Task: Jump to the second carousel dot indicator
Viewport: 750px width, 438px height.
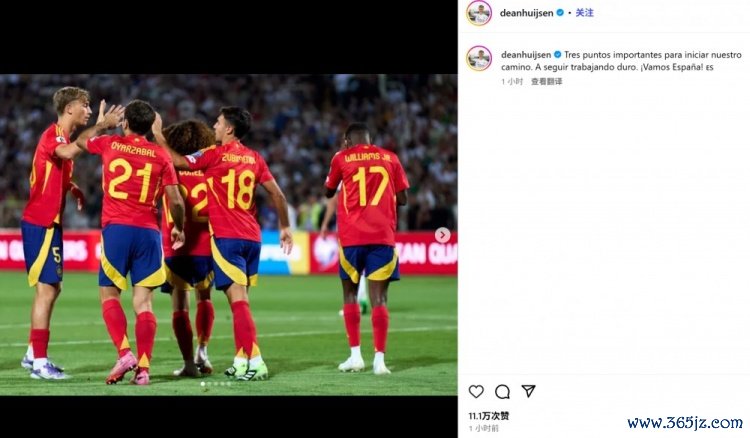Action: coord(209,384)
